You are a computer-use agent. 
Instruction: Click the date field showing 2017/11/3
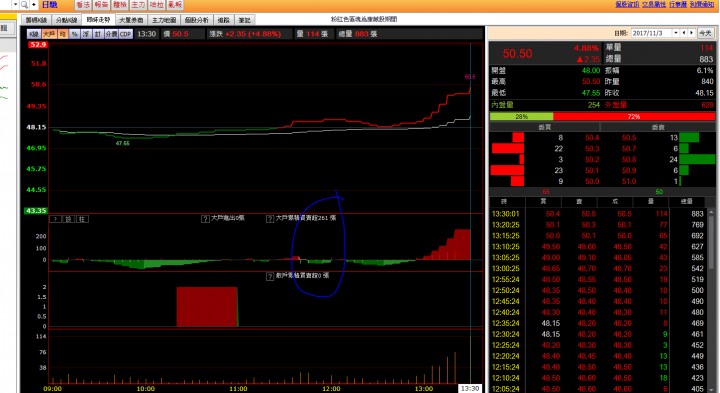coord(652,33)
